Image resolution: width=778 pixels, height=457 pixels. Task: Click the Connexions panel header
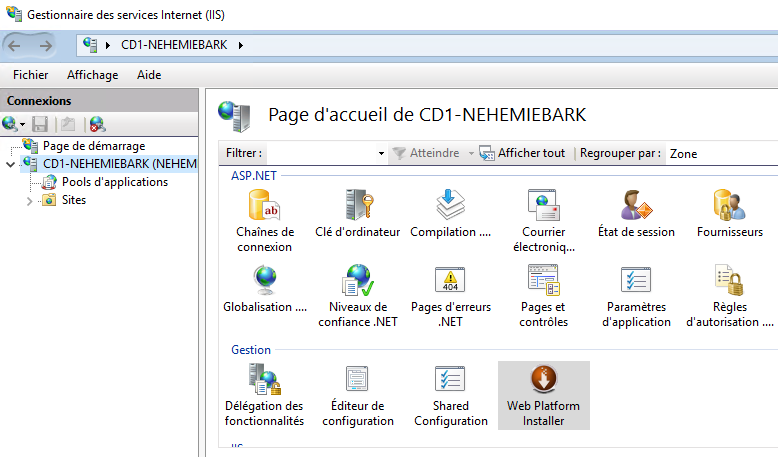[99, 101]
